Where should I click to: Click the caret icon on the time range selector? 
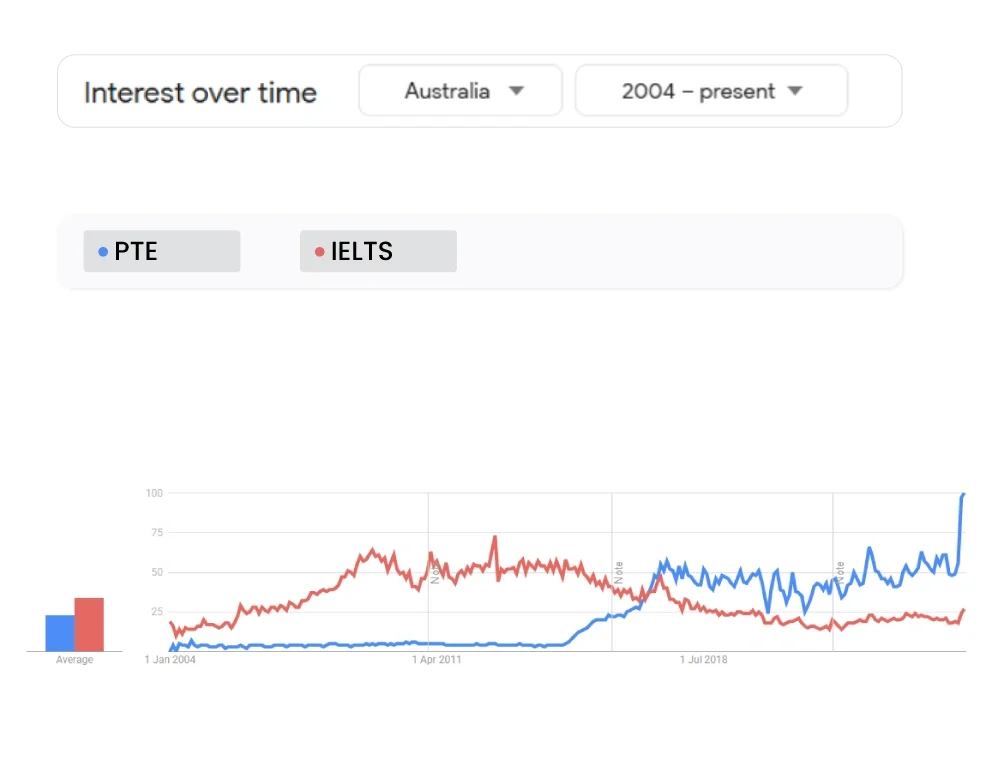point(794,90)
